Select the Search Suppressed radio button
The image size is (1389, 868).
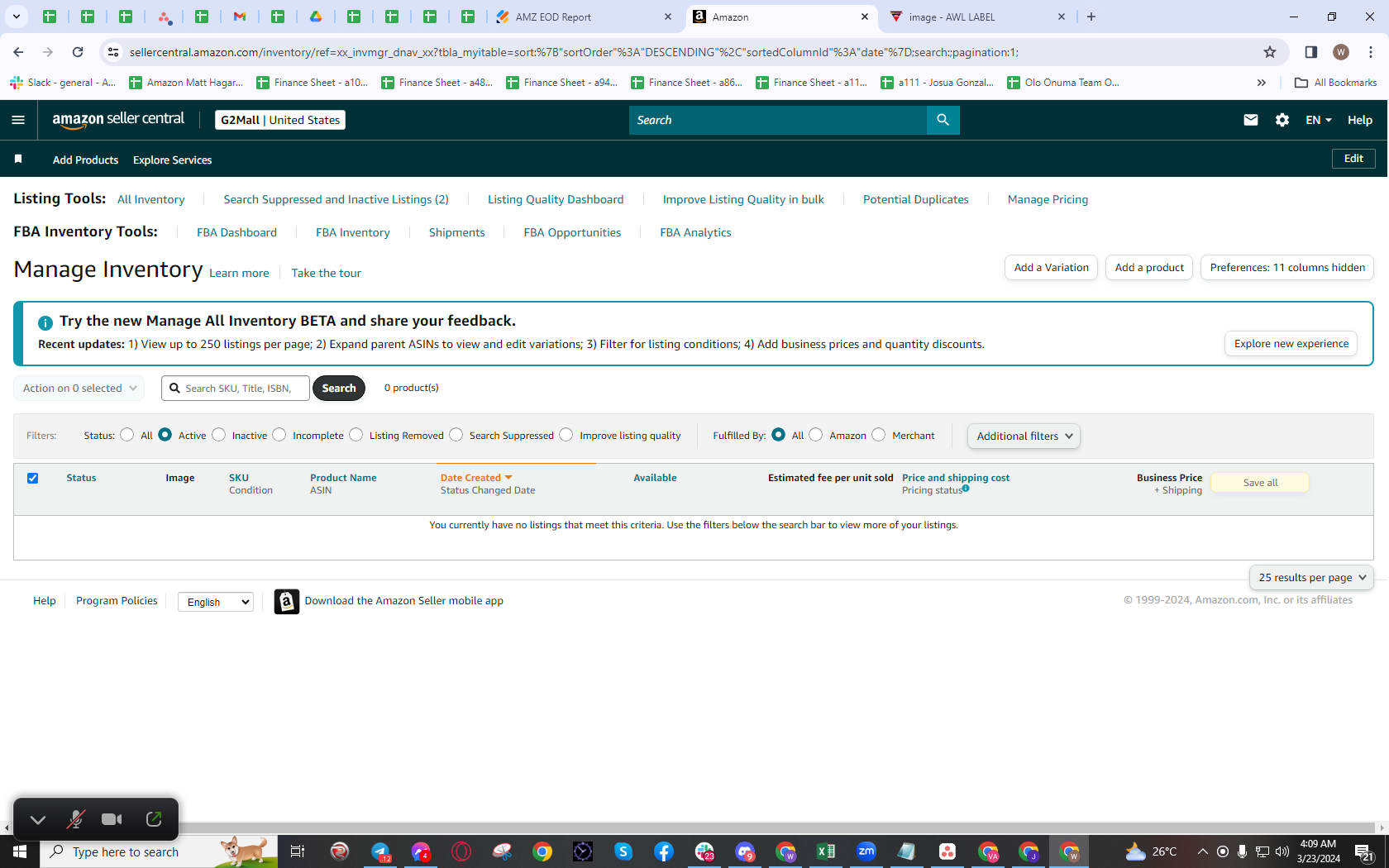pos(456,435)
